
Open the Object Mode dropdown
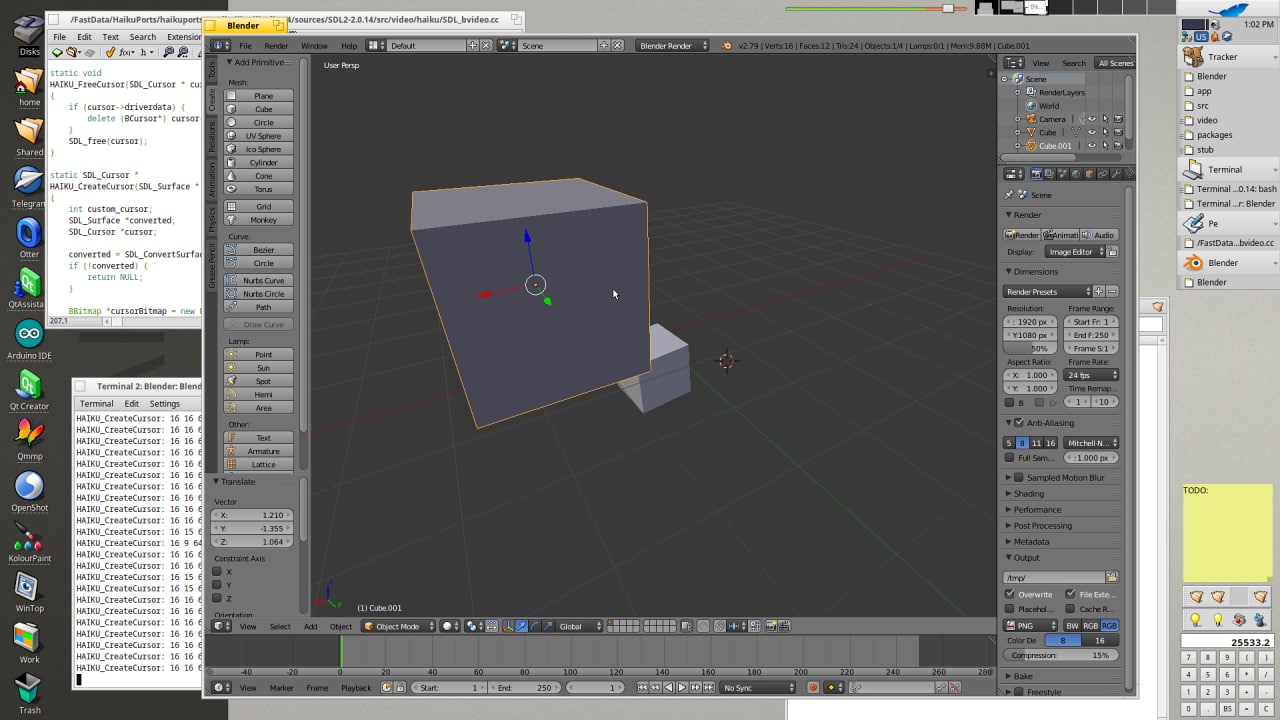click(399, 626)
